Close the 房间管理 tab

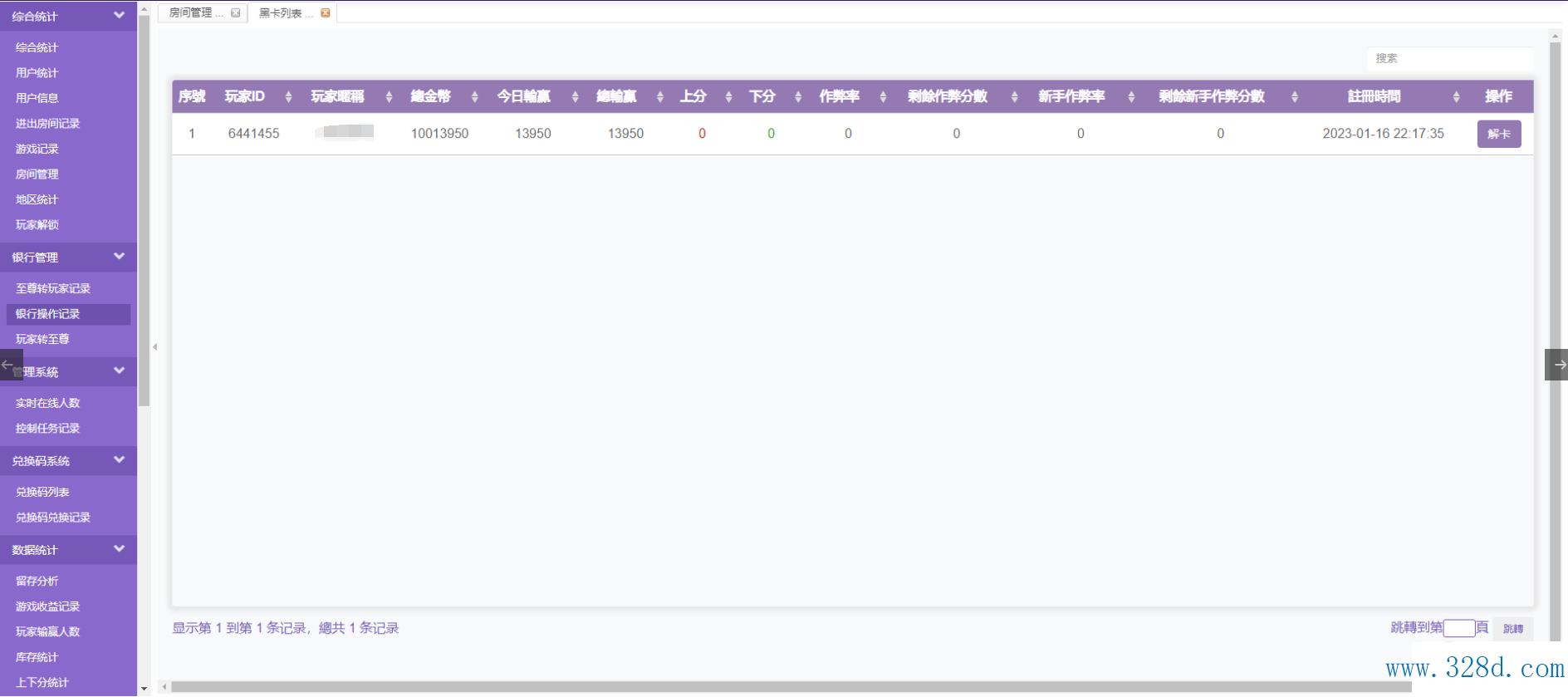(x=236, y=12)
